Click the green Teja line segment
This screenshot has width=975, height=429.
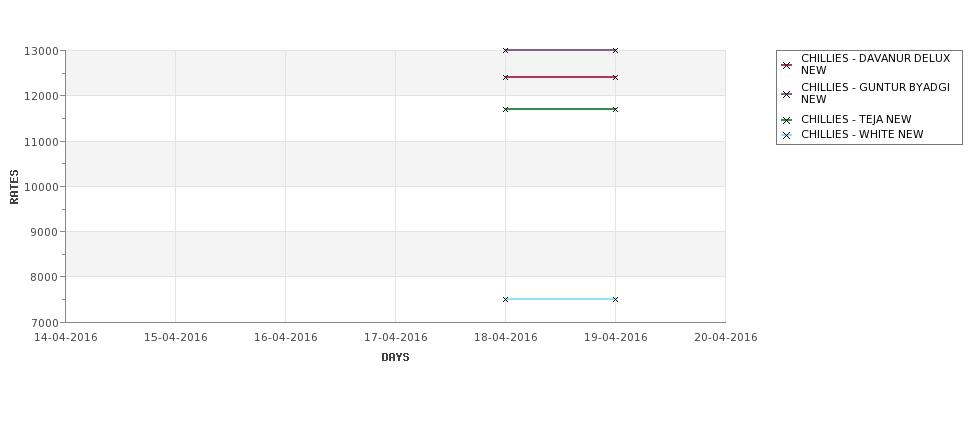tap(560, 109)
